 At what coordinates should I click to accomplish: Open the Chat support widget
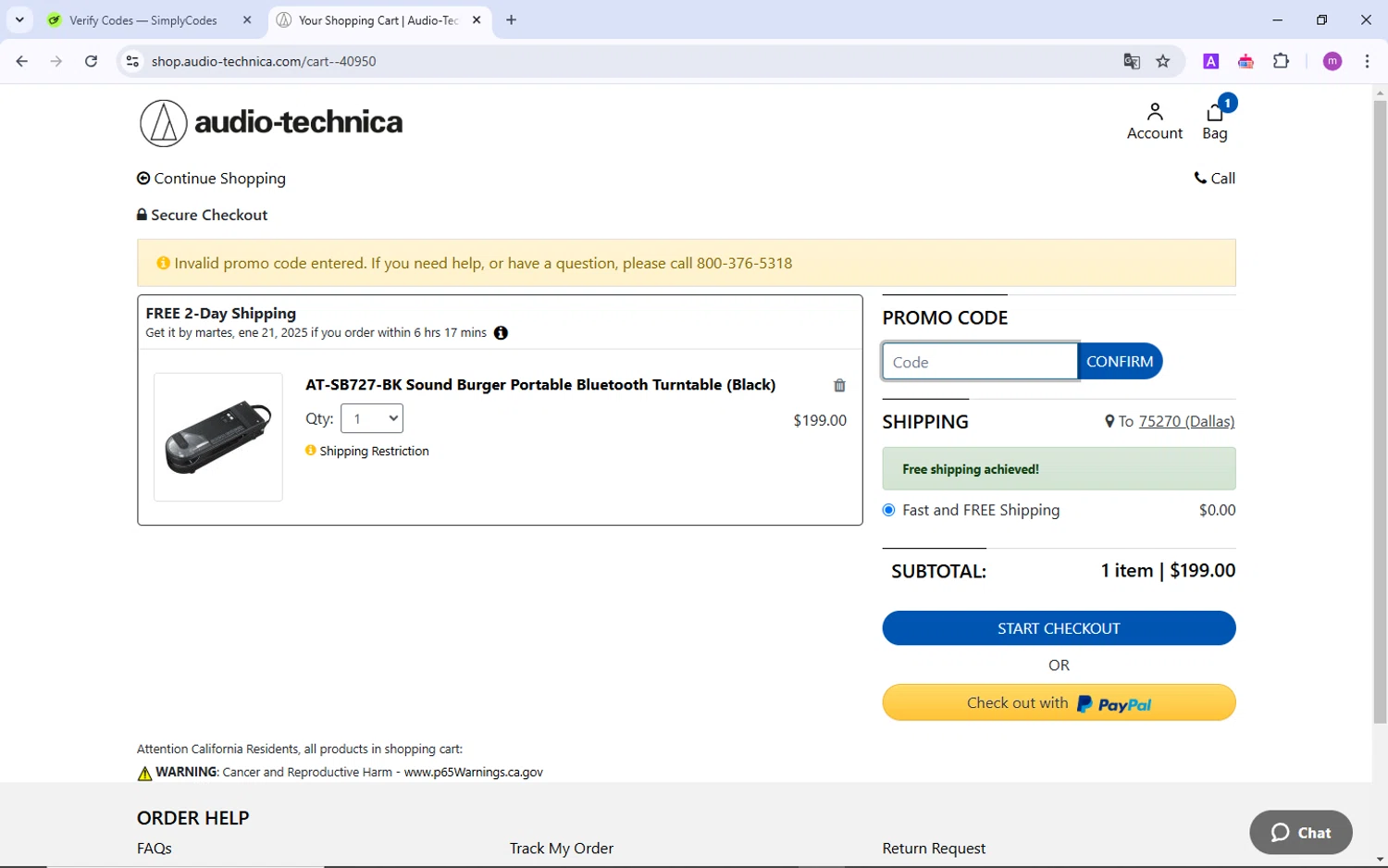(1300, 833)
